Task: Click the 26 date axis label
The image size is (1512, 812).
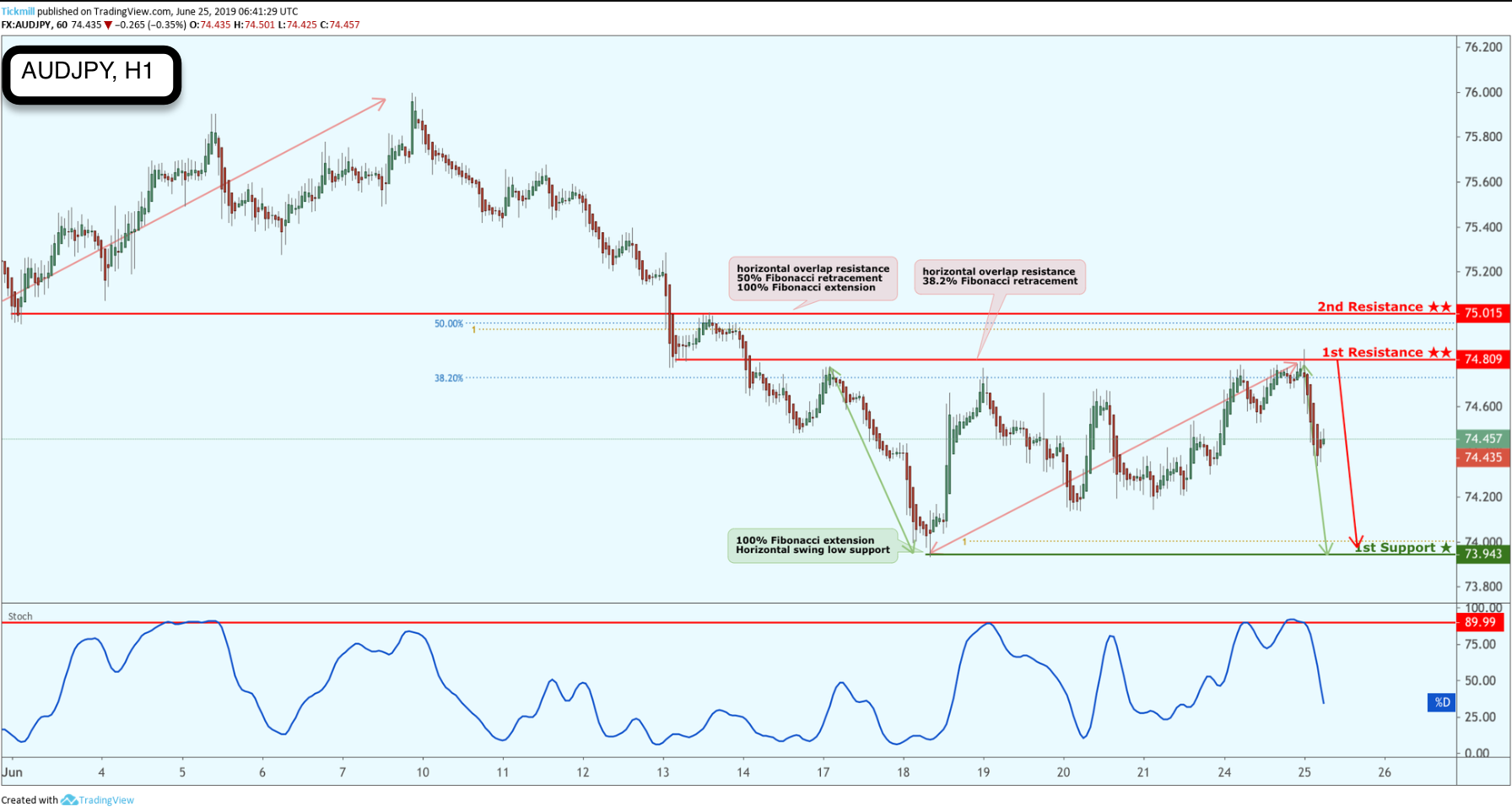Action: point(1385,772)
